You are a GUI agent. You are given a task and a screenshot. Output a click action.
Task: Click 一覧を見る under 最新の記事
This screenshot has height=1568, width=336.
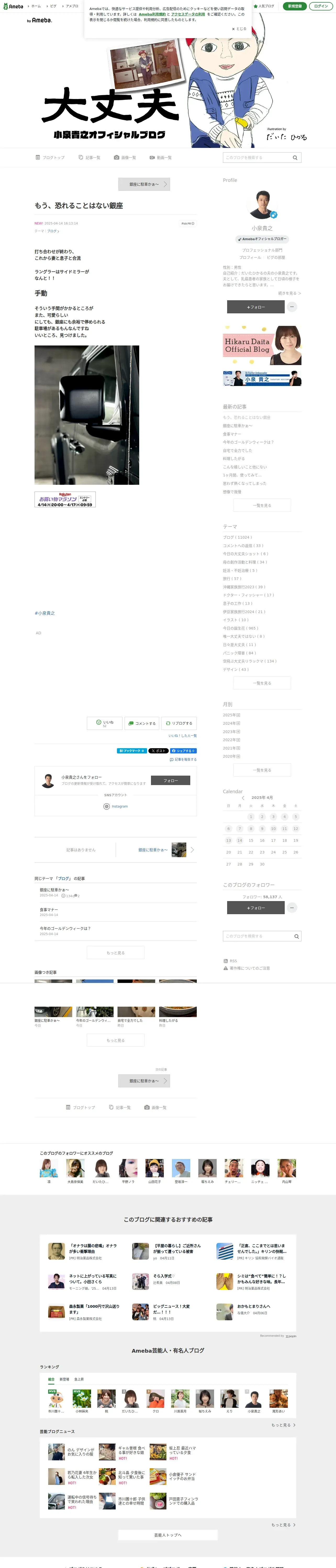pos(262,505)
